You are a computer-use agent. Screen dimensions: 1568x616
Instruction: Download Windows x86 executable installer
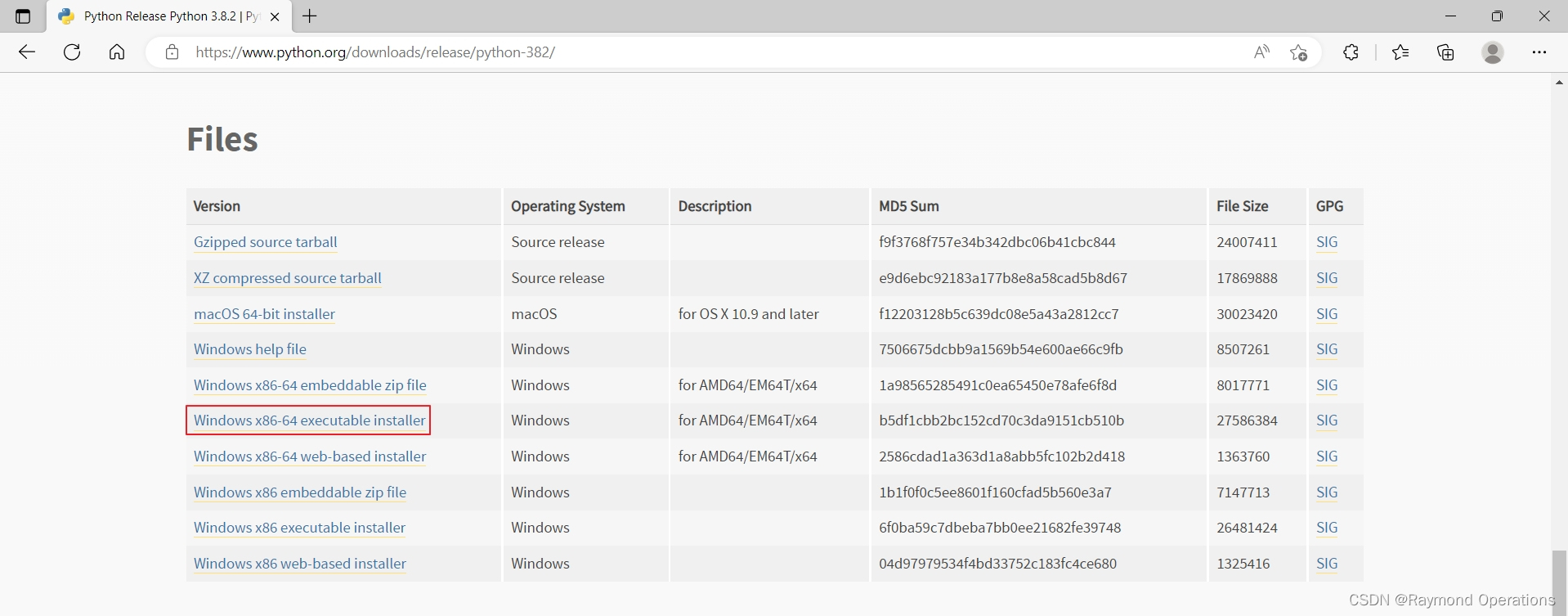pos(299,528)
